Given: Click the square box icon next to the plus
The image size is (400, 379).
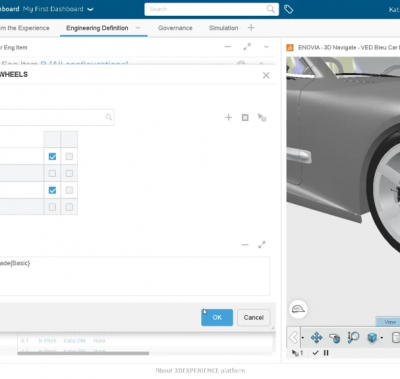Looking at the screenshot, I should click(245, 118).
